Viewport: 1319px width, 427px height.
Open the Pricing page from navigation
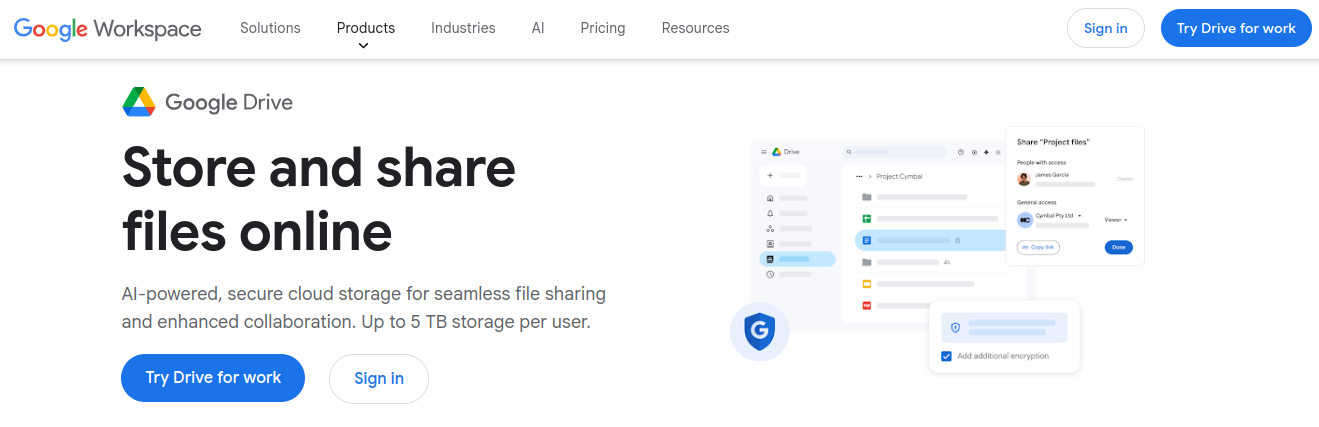click(602, 28)
